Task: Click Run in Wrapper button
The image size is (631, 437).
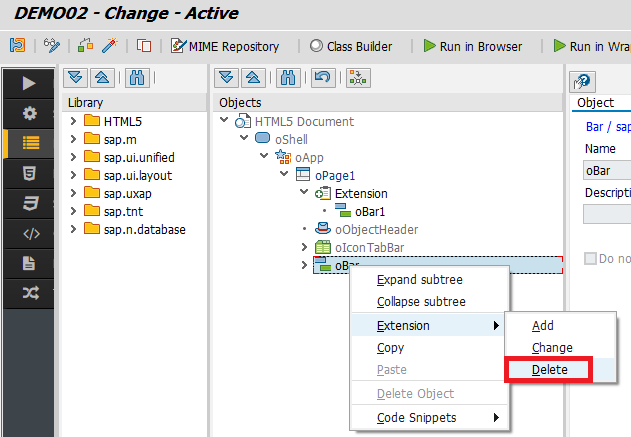Action: pyautogui.click(x=592, y=46)
